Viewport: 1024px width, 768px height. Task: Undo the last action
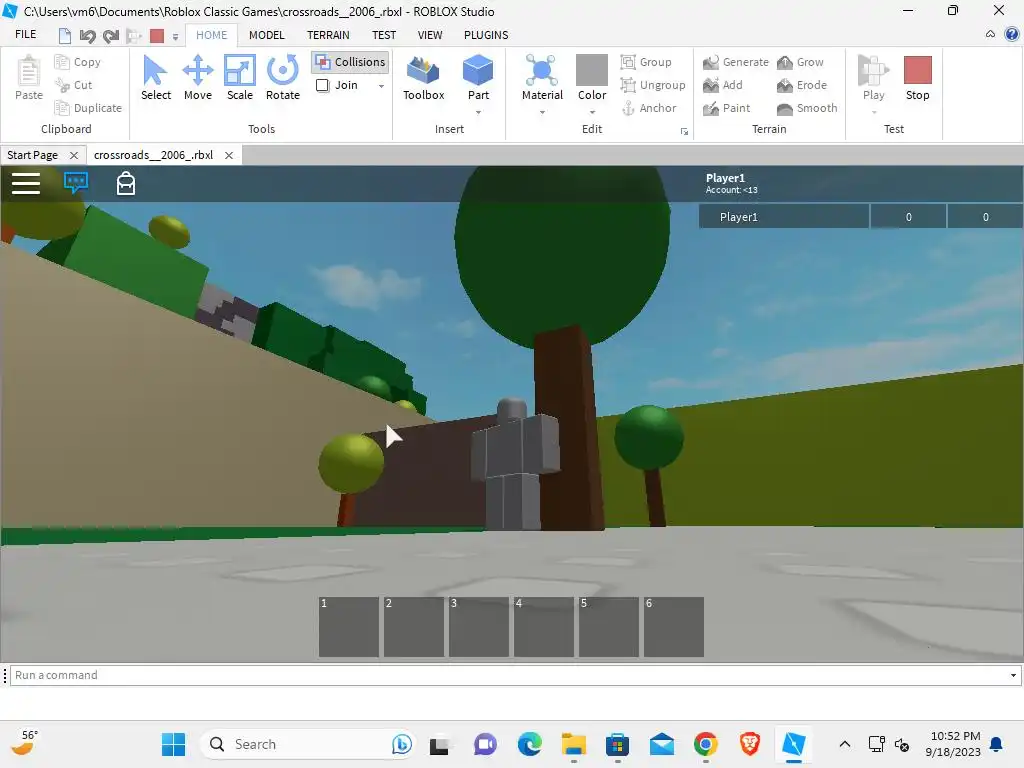pyautogui.click(x=87, y=36)
